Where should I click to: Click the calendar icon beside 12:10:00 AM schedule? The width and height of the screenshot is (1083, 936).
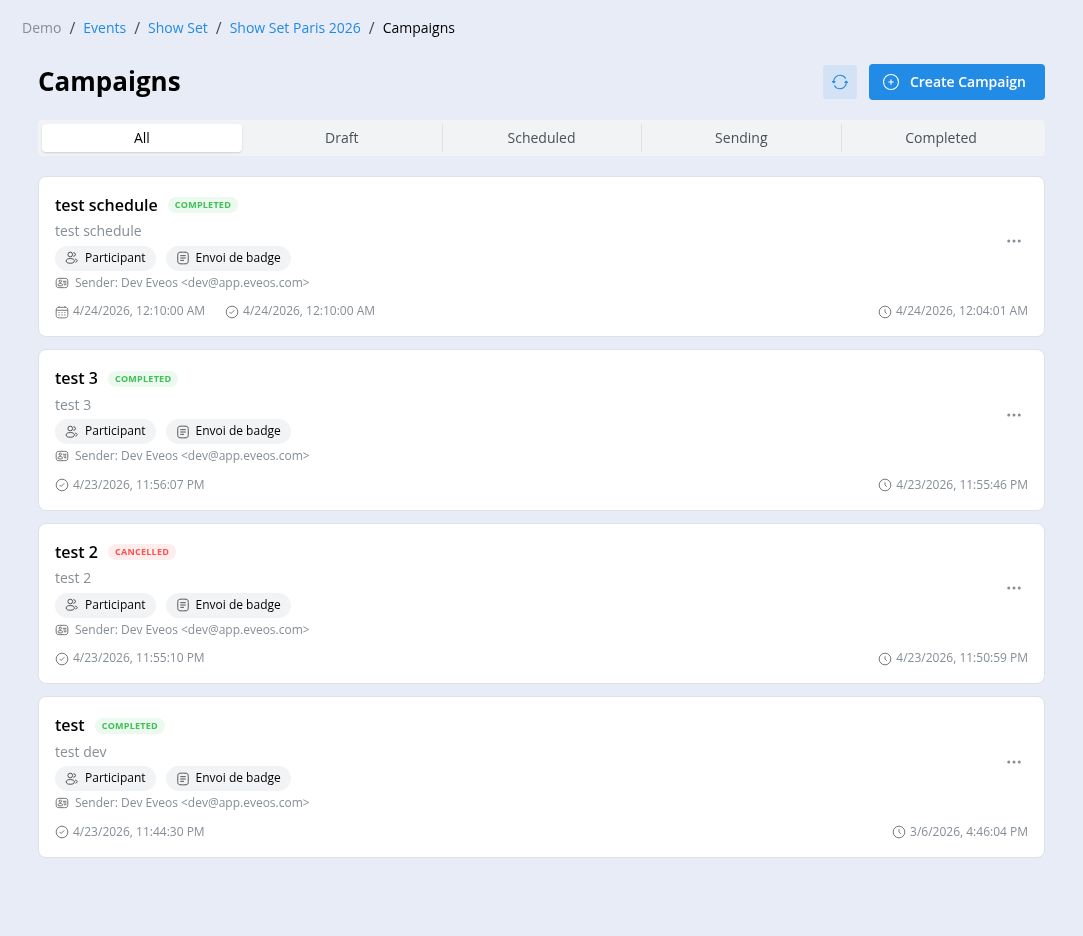click(62, 312)
